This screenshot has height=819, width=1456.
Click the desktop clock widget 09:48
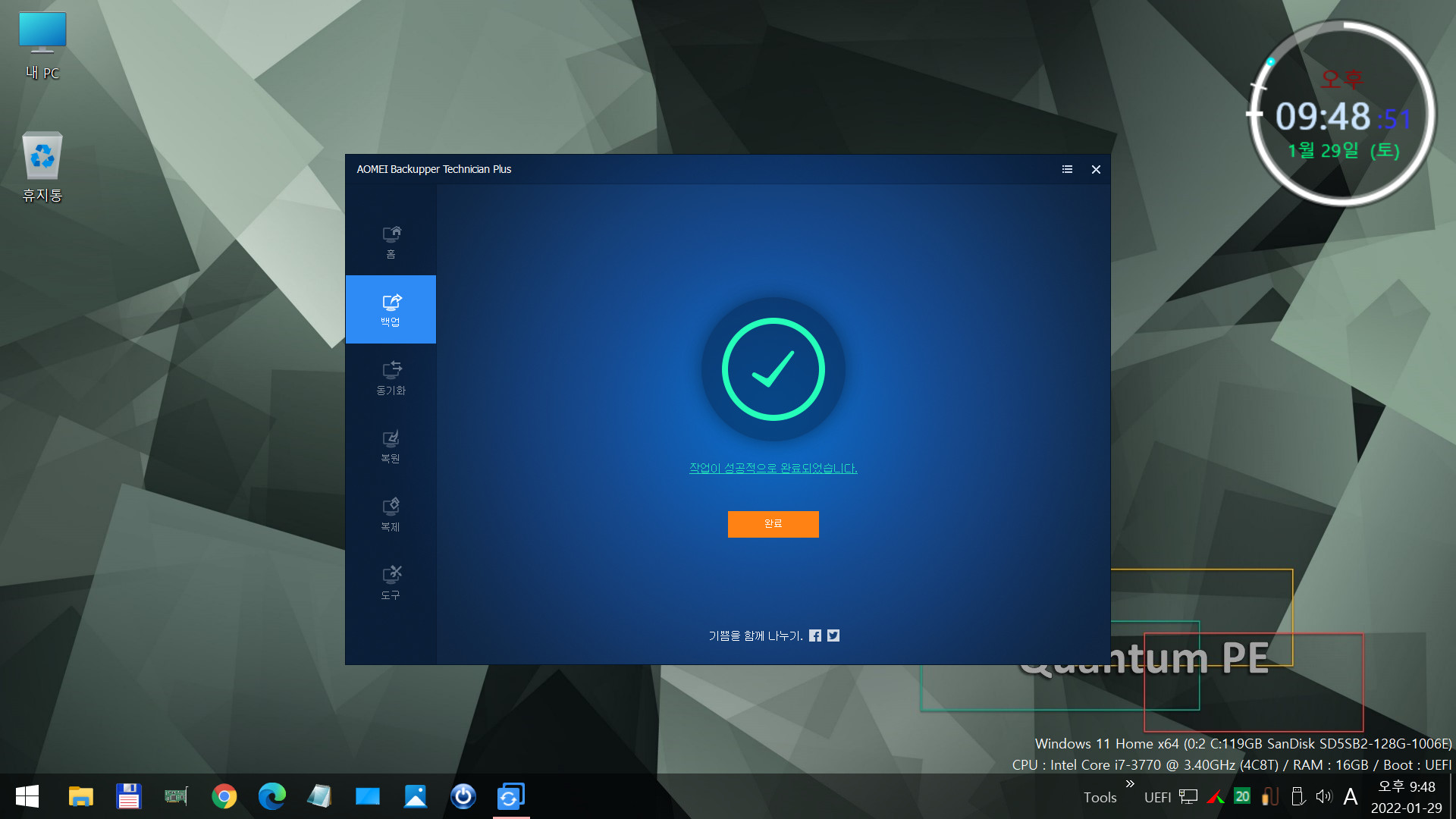pos(1342,114)
